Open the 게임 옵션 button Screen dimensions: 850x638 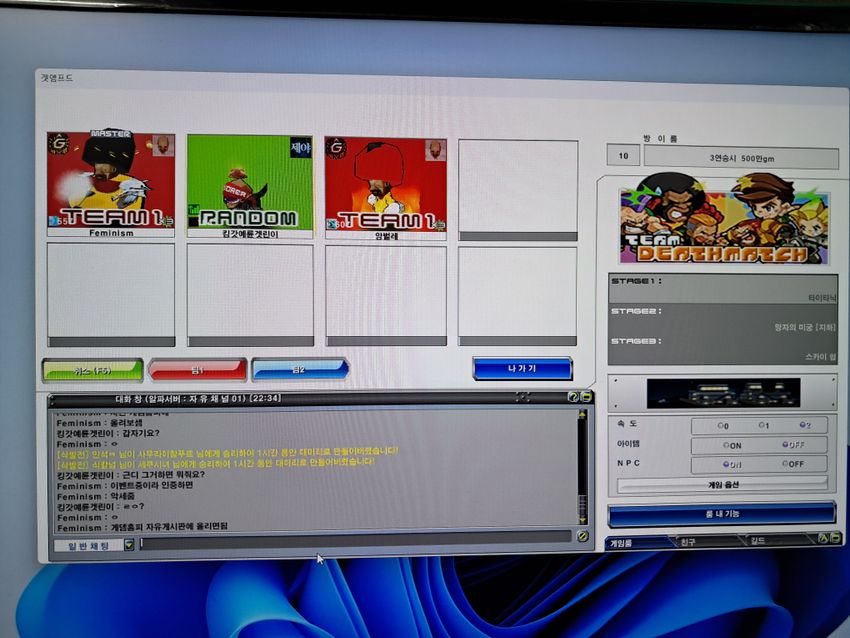coord(723,484)
